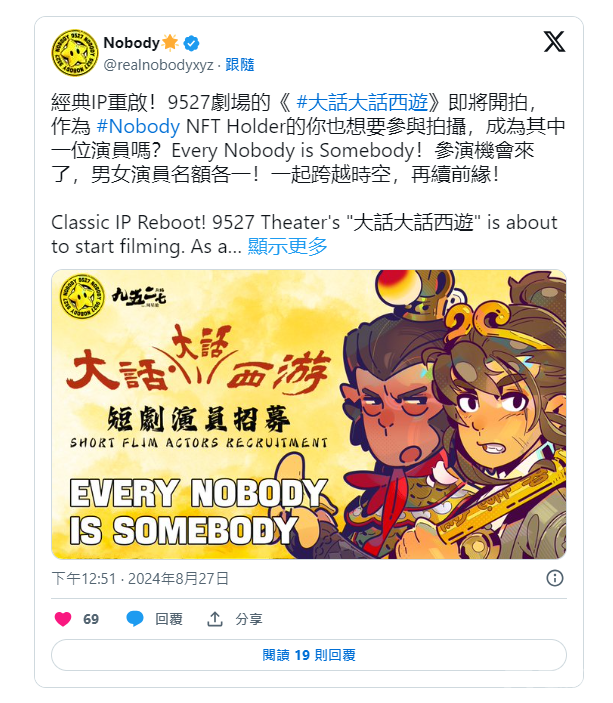Image resolution: width=613 pixels, height=703 pixels.
Task: Open the #Nobody hashtag link
Action: pos(138,126)
